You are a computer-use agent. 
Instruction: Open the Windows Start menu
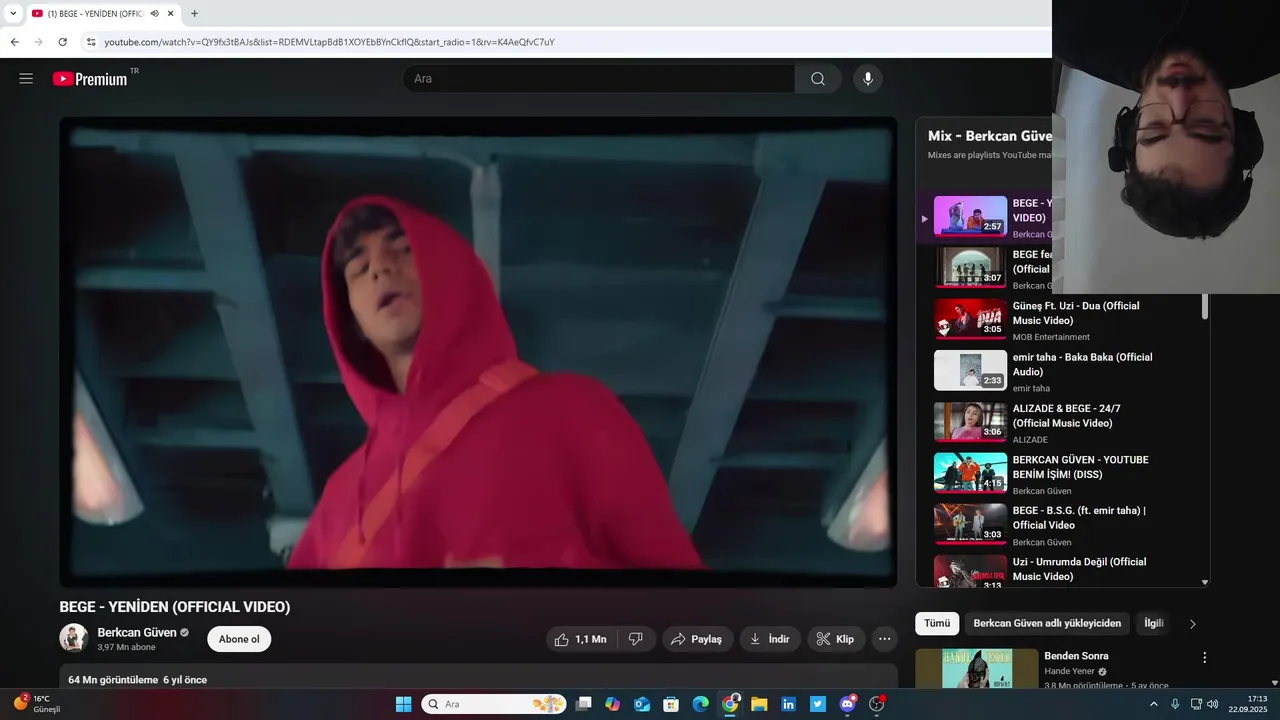click(x=403, y=704)
